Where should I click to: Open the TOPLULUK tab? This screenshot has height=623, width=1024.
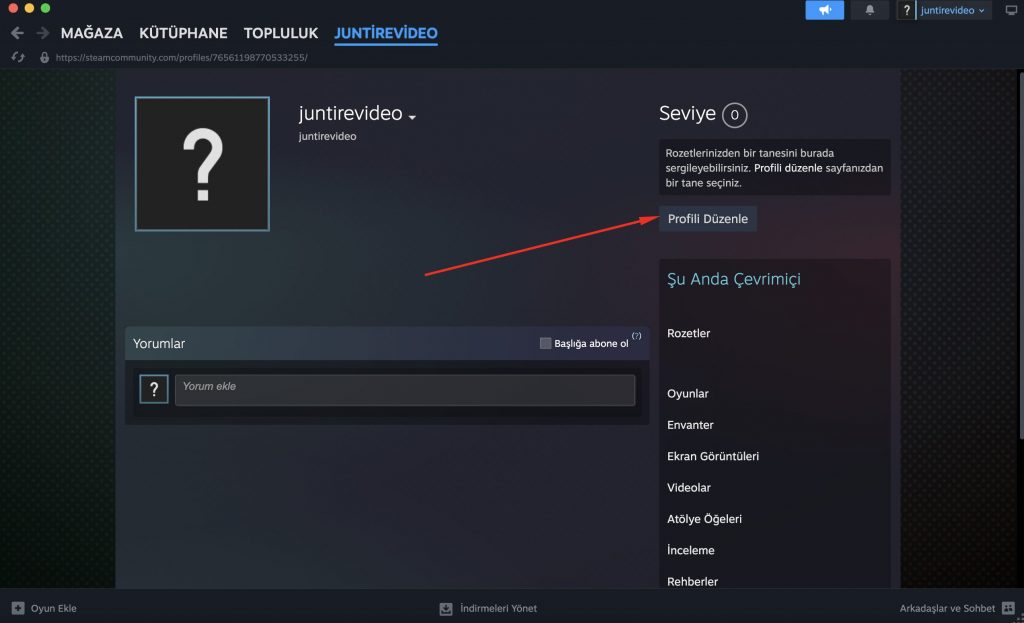click(281, 33)
